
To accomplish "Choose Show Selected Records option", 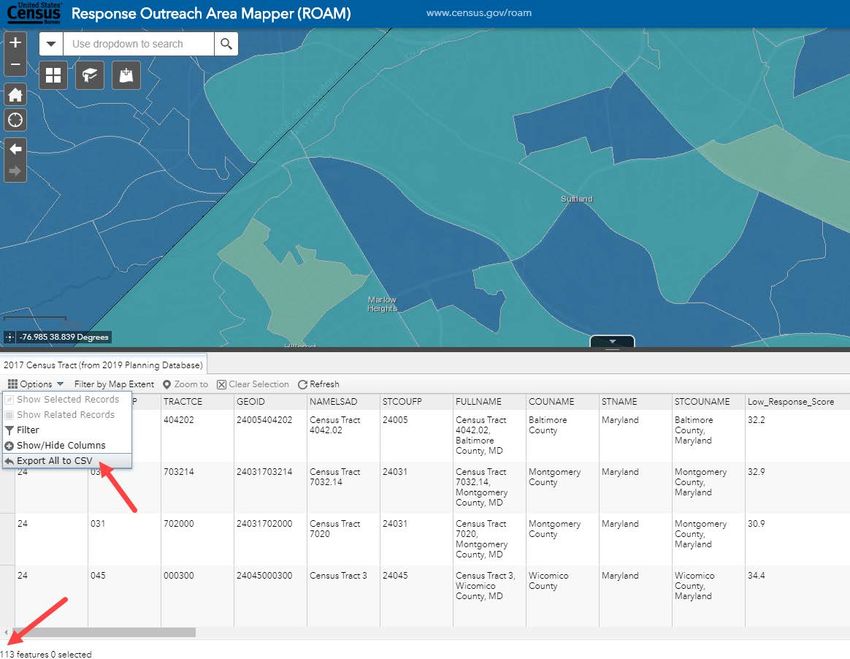I will tap(67, 399).
